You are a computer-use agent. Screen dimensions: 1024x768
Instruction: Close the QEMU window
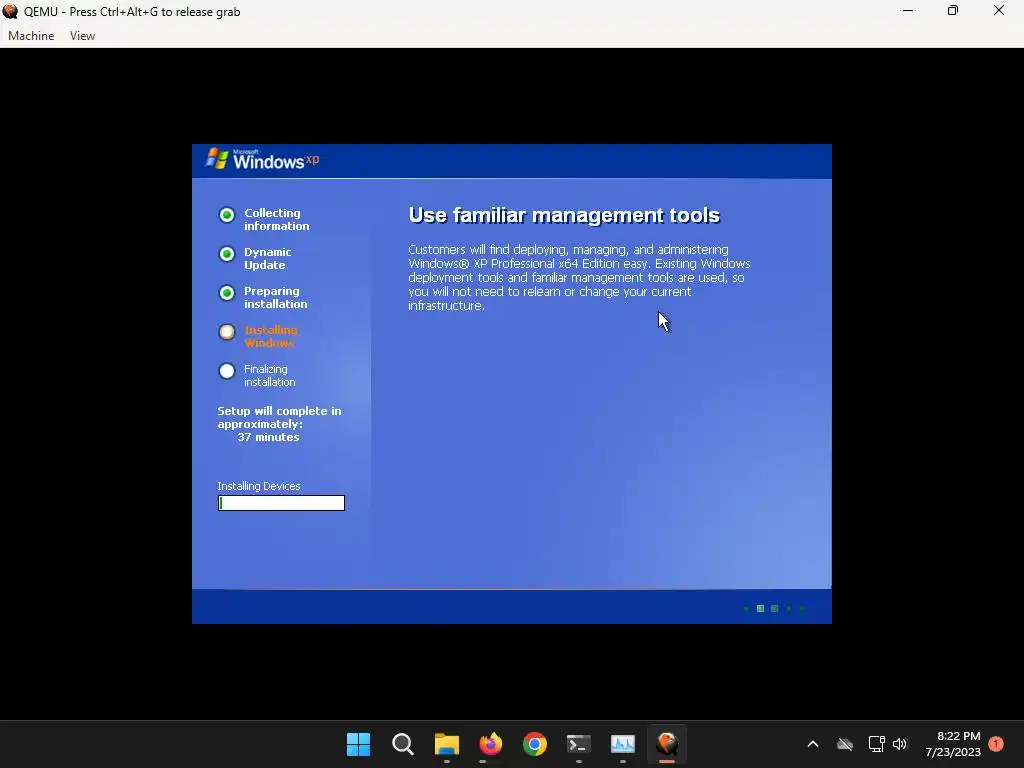[999, 10]
